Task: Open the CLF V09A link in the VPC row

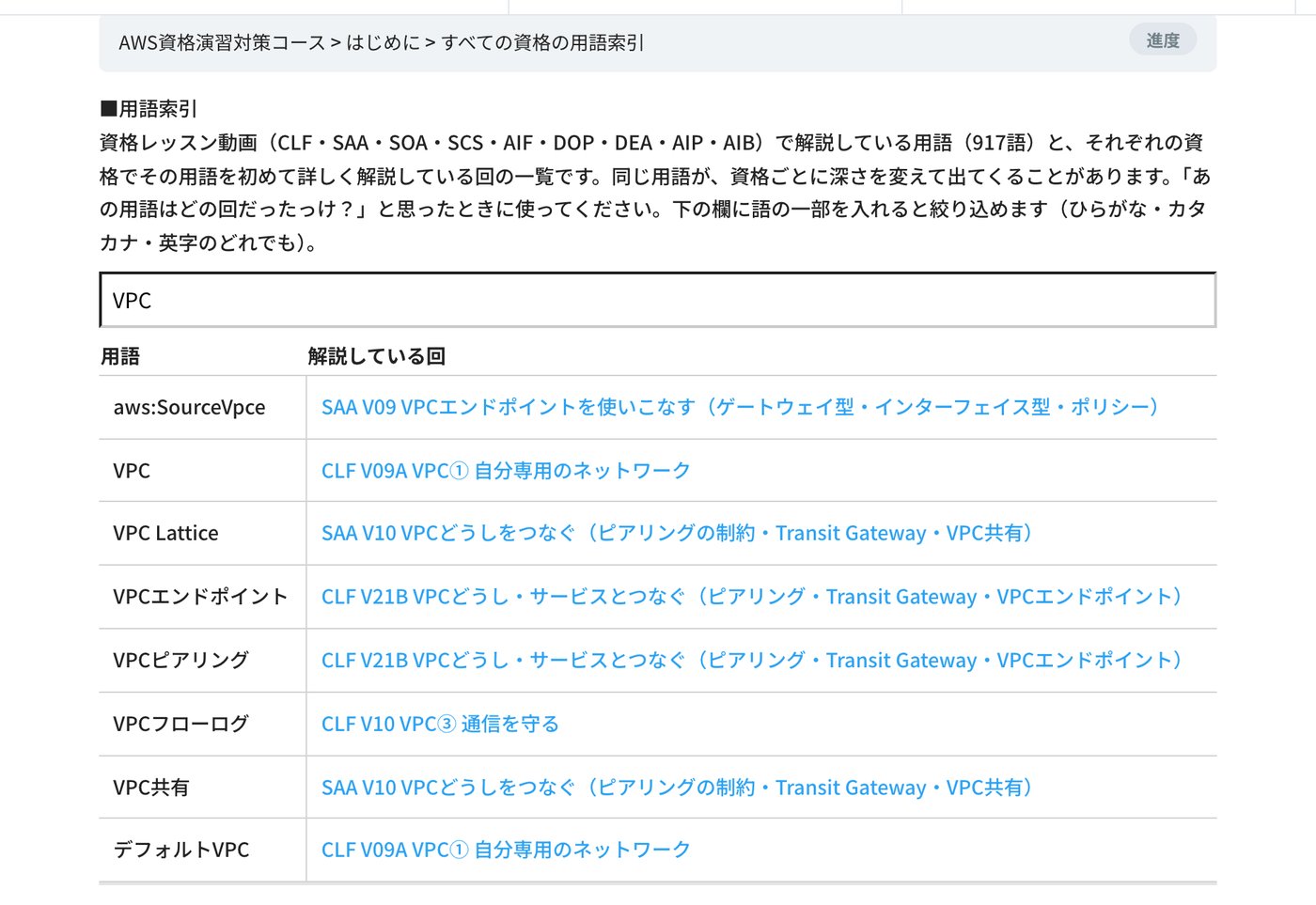Action: pos(506,470)
